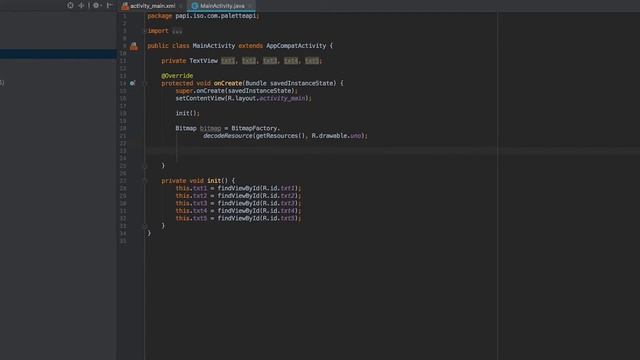
Task: Collapse the onCreate method fold marker
Action: coord(145,83)
